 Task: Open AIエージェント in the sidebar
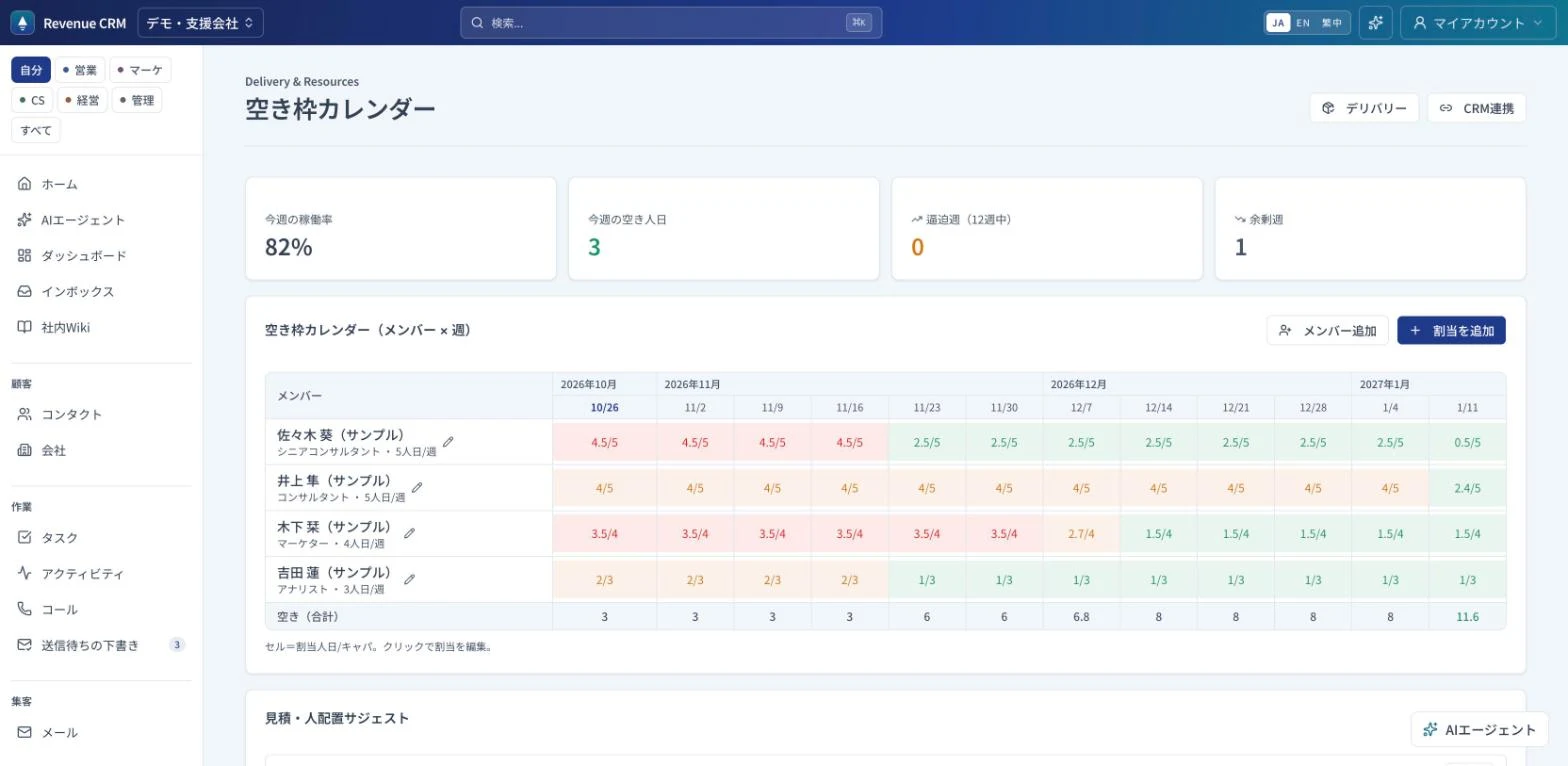coord(101,220)
